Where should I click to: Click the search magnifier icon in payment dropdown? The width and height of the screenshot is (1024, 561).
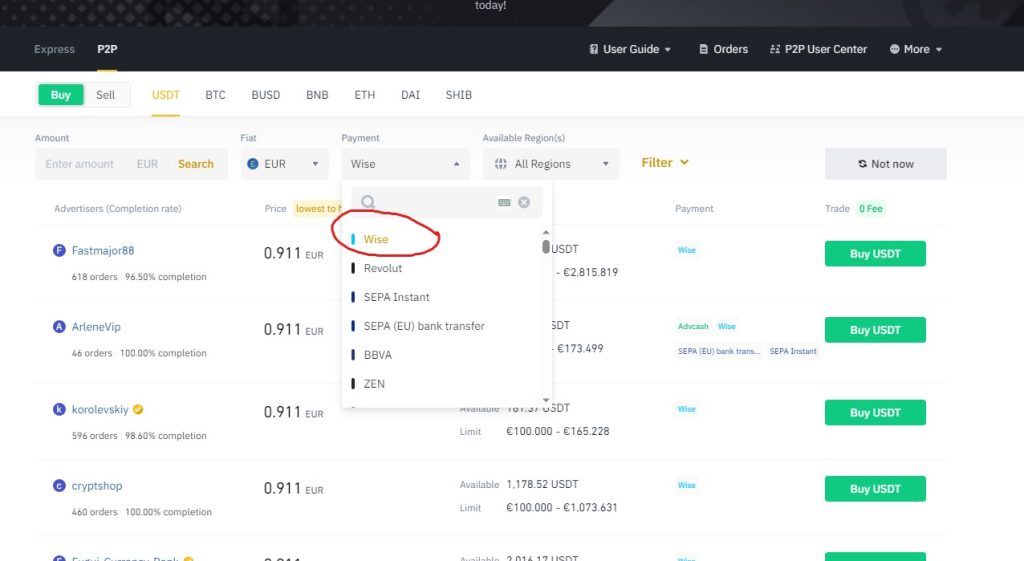click(368, 202)
